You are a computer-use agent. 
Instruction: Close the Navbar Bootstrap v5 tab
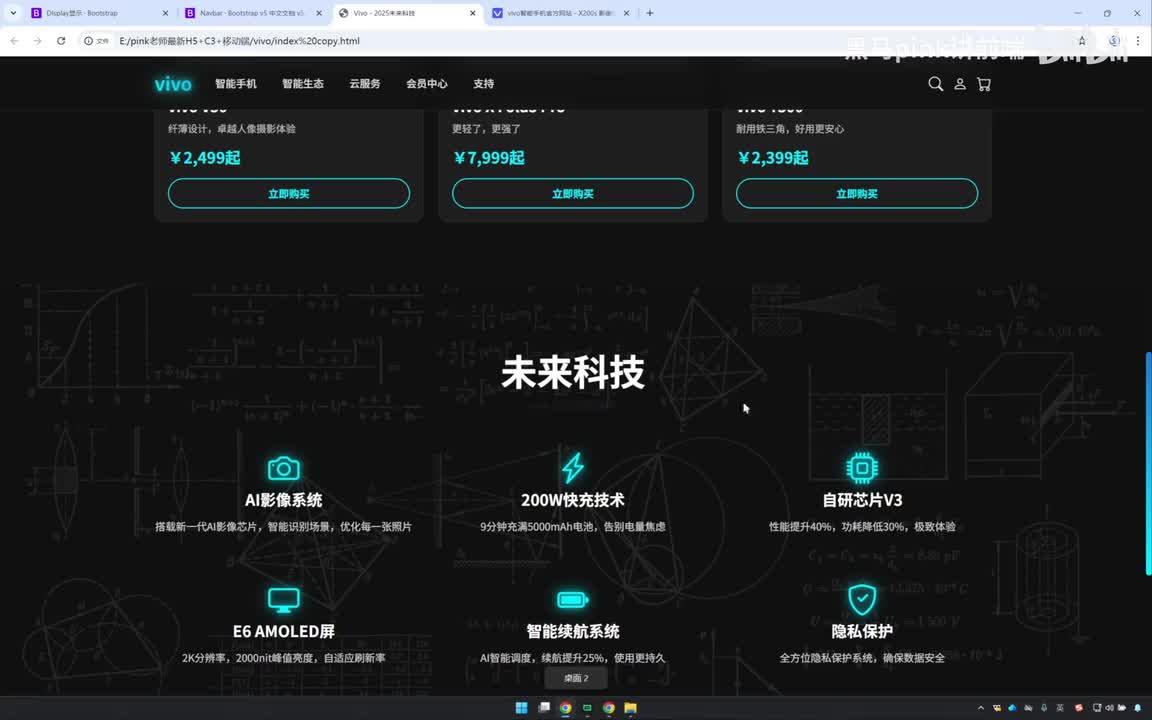coord(319,13)
